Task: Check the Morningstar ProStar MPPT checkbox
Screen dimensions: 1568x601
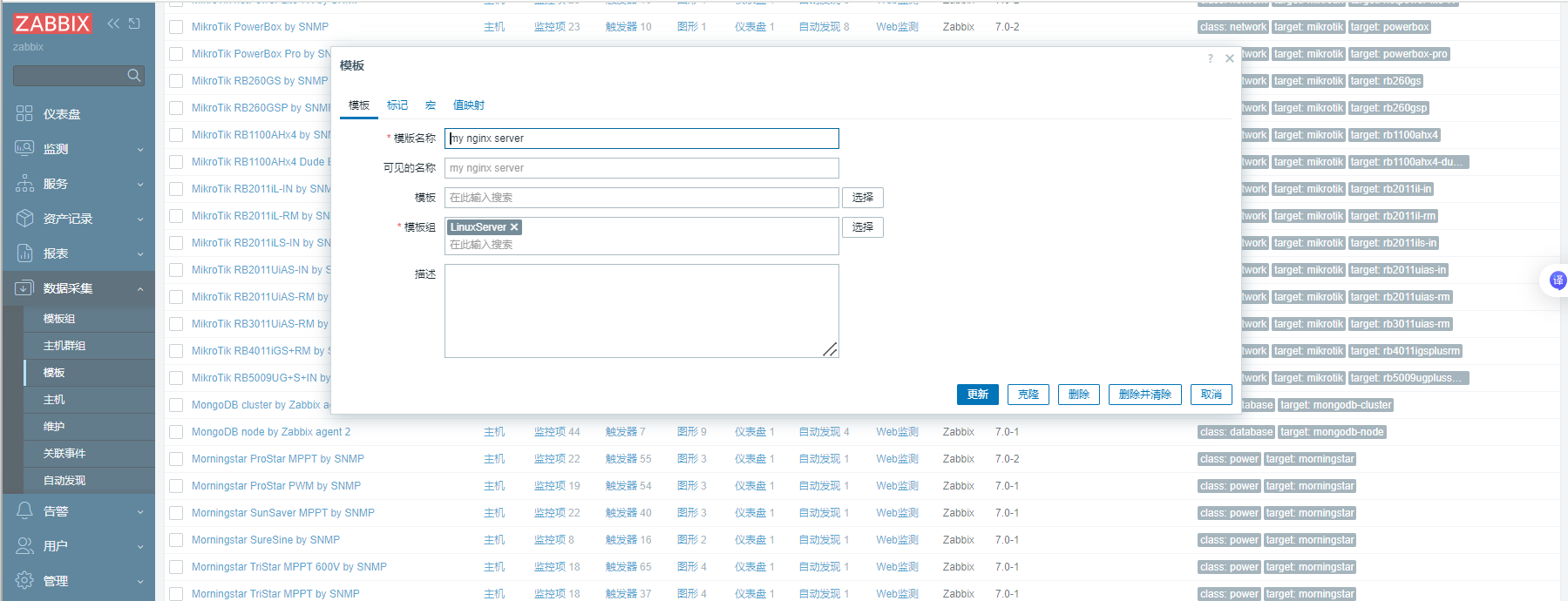Action: pos(176,459)
